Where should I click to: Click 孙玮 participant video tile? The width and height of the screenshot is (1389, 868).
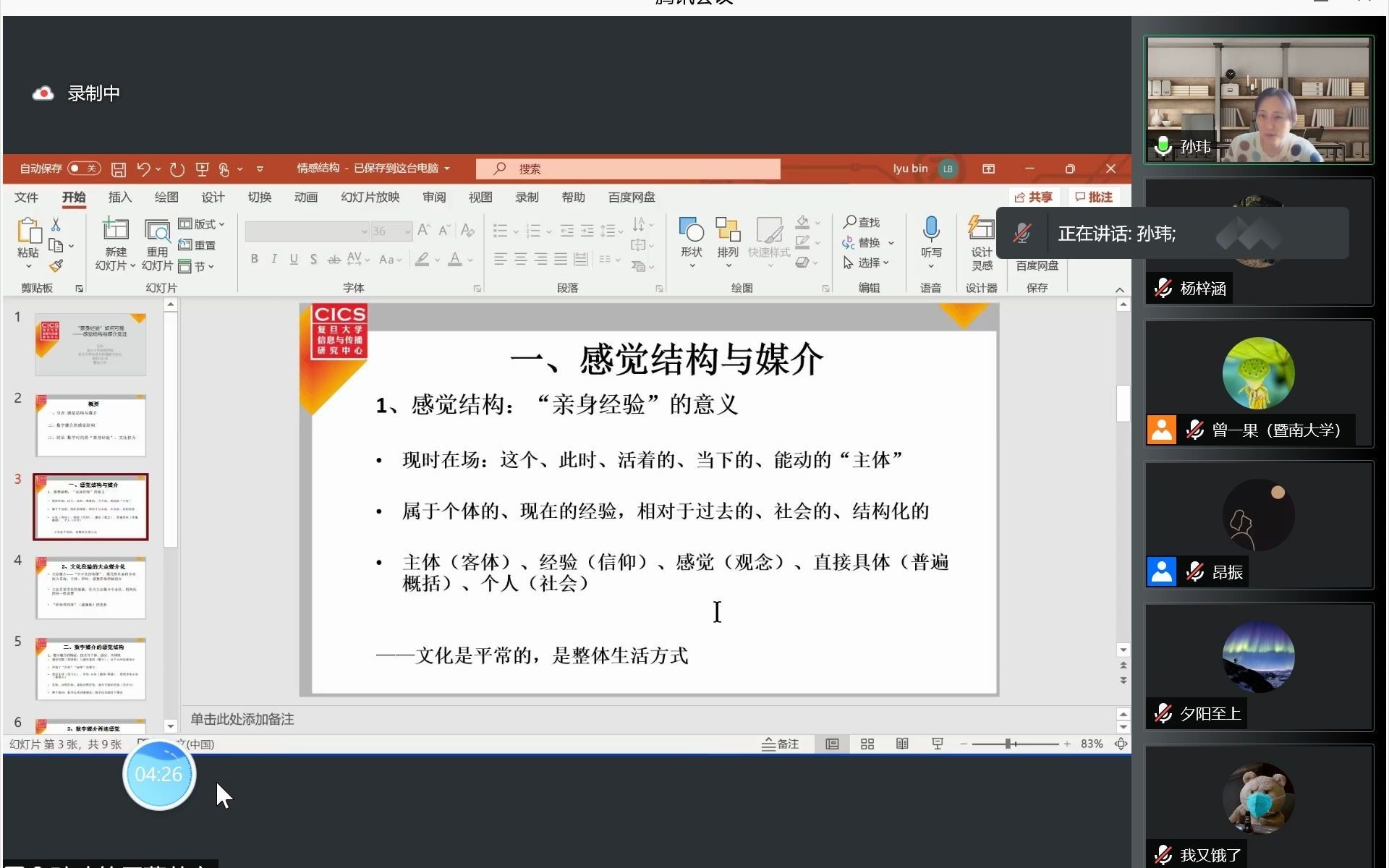tap(1258, 99)
